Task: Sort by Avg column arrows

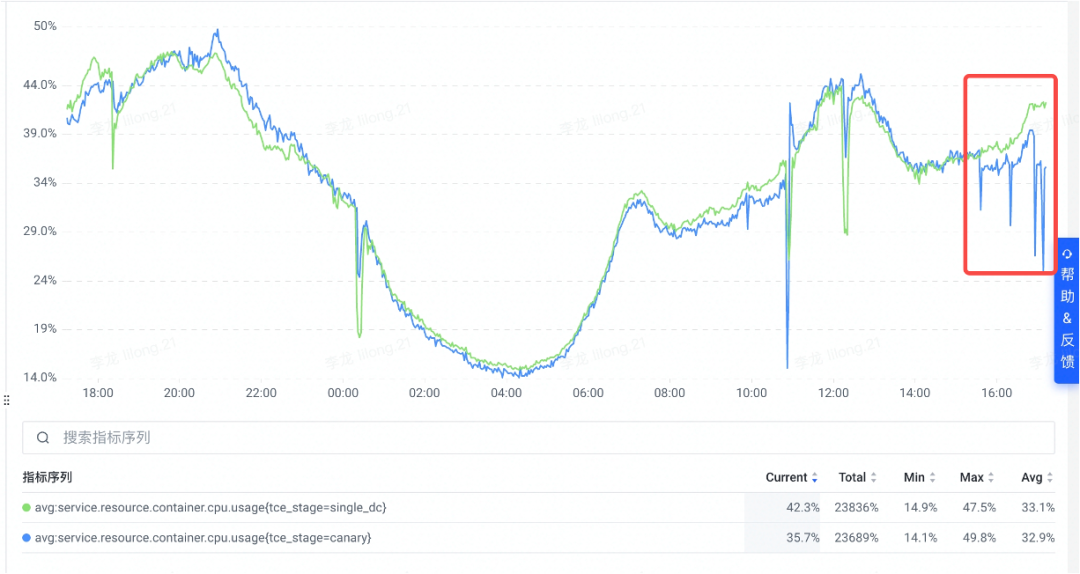Action: (x=1050, y=478)
